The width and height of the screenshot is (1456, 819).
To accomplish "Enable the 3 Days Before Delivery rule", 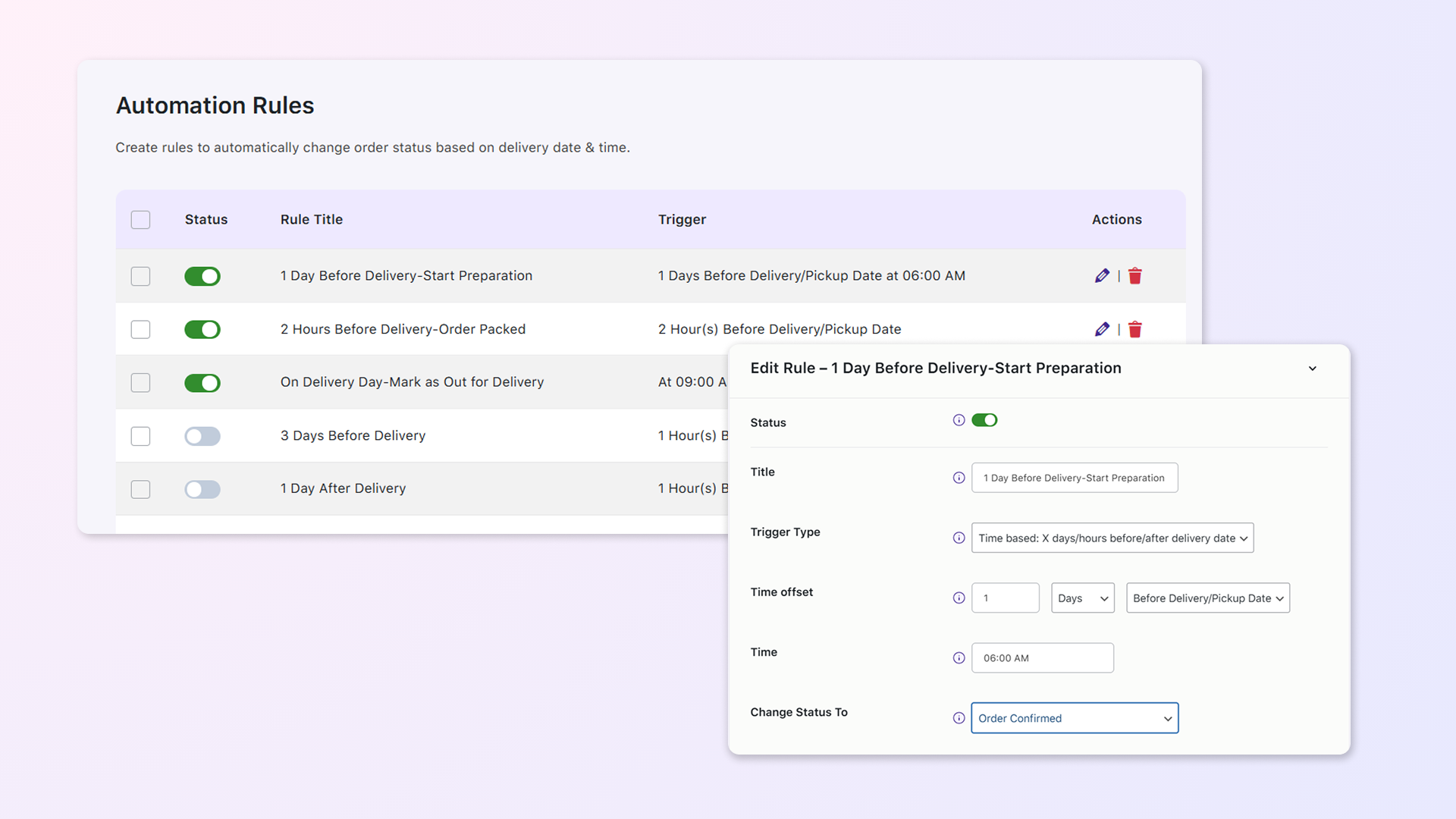I will [202, 436].
